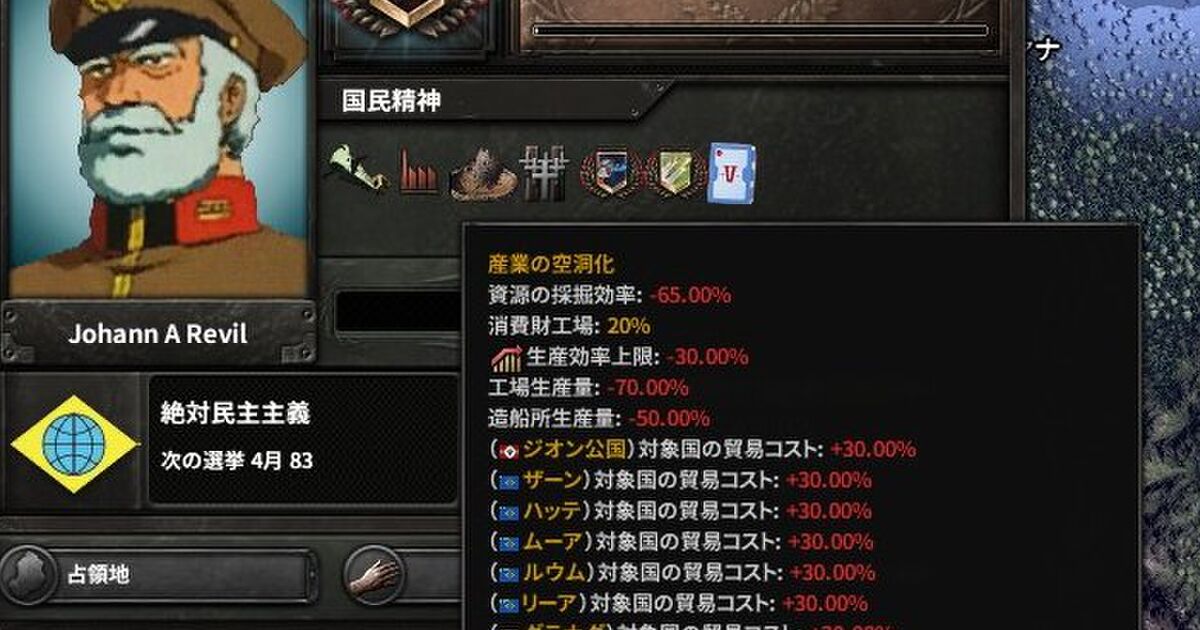Click Johann A Revil name plate
This screenshot has width=1200, height=630.
point(158,334)
